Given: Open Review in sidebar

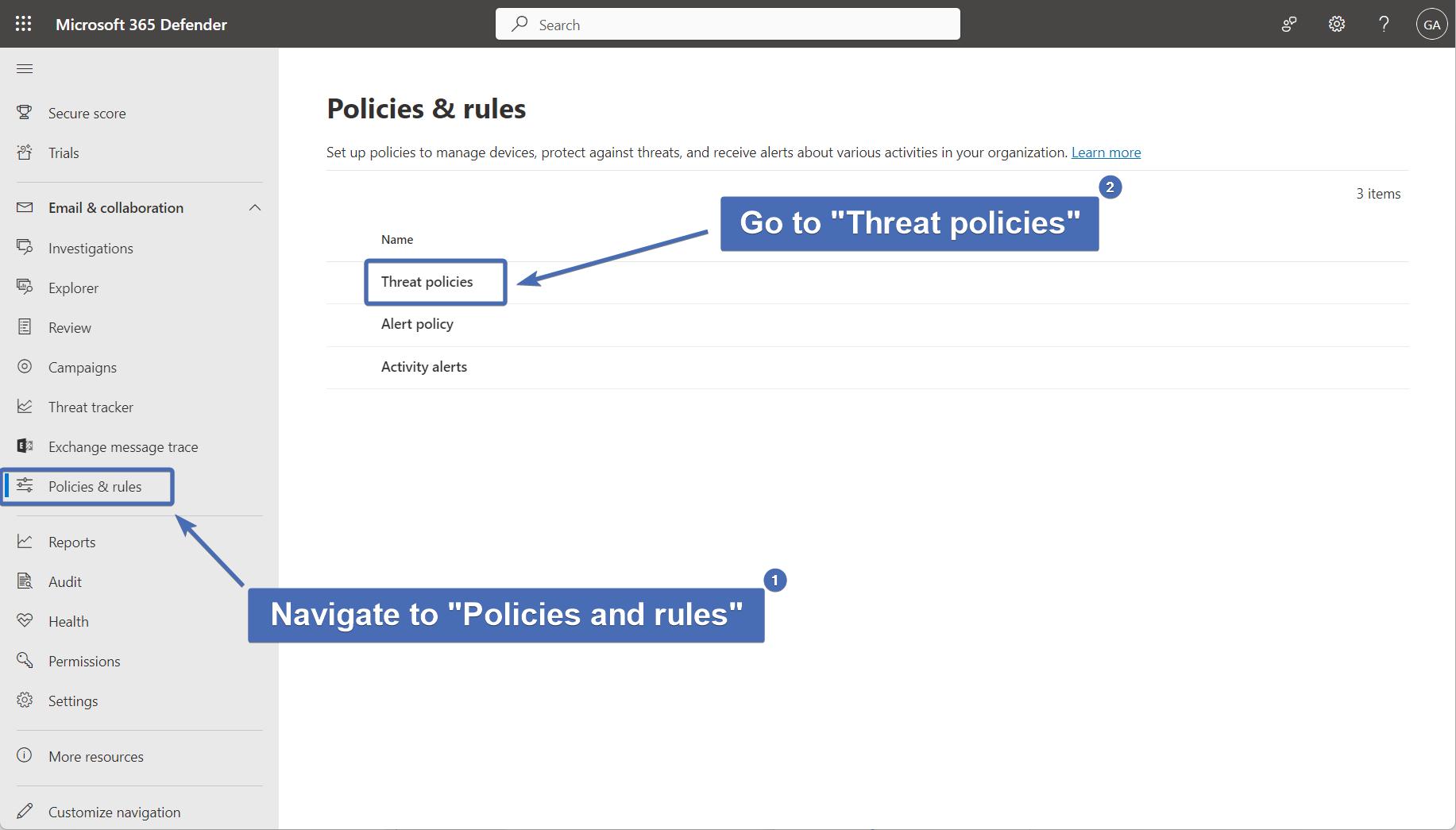Looking at the screenshot, I should click(70, 328).
